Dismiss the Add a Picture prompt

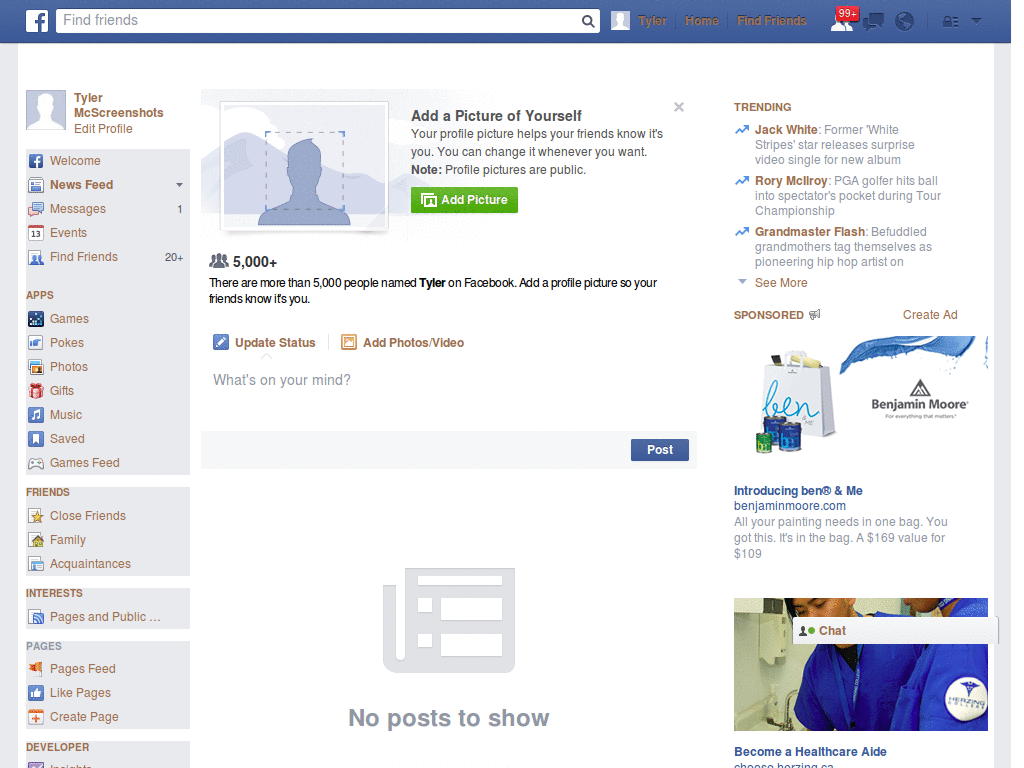(x=679, y=107)
